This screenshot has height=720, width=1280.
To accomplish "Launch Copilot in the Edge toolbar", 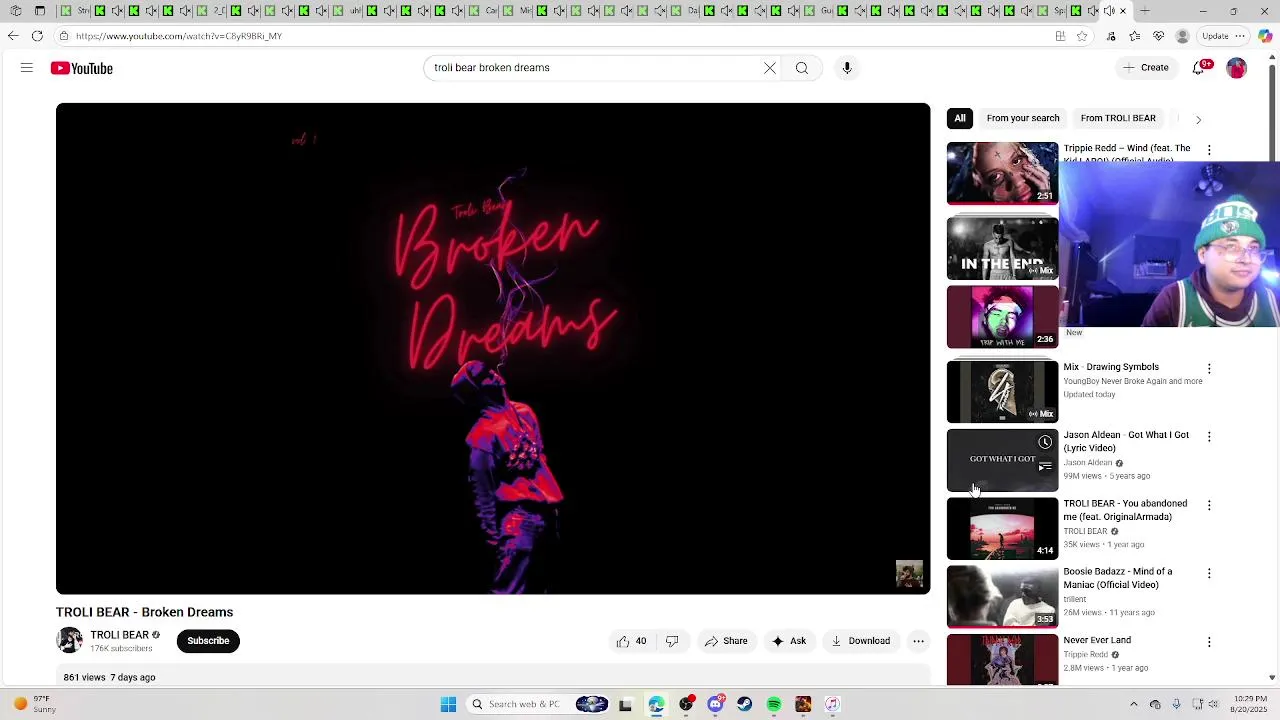I will click(x=1265, y=36).
